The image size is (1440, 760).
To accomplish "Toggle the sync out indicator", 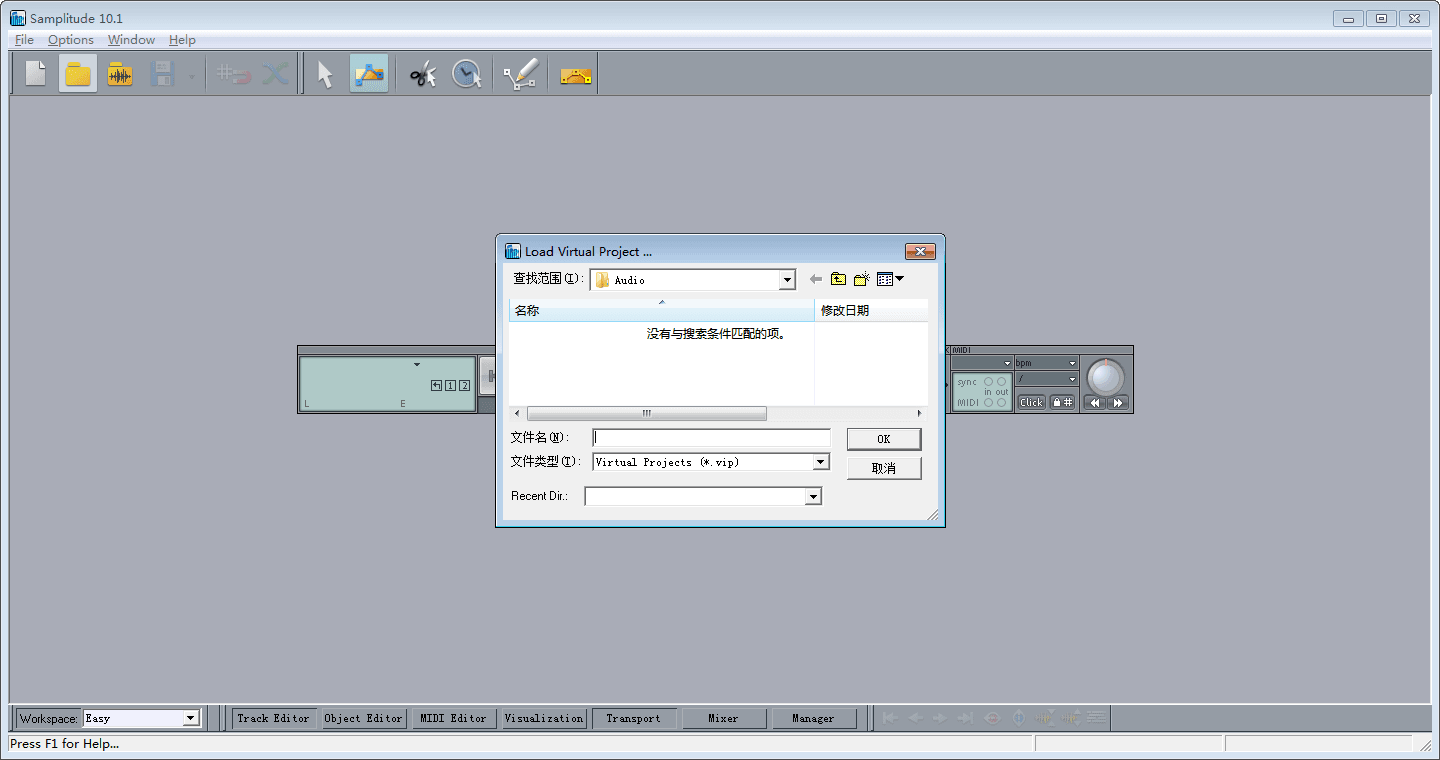I will pos(1002,381).
